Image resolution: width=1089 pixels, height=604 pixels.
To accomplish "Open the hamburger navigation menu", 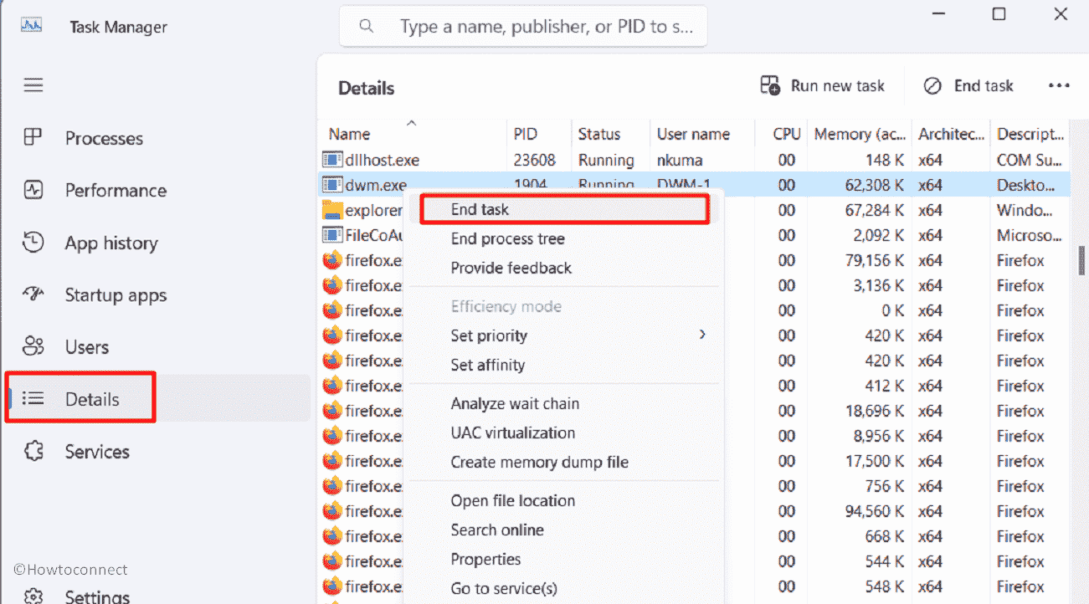I will (x=33, y=85).
